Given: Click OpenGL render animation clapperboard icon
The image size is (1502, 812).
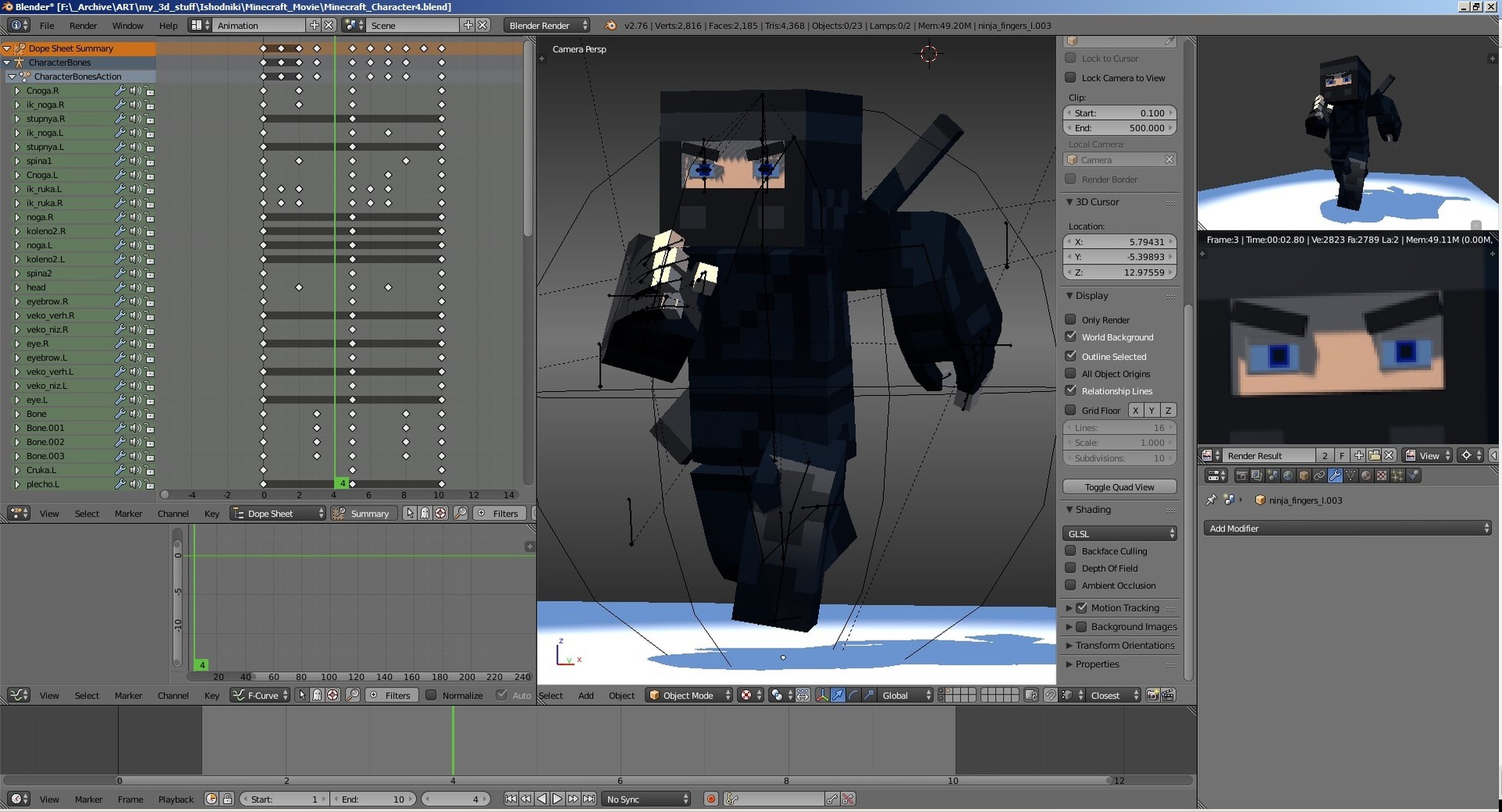Looking at the screenshot, I should point(1168,695).
